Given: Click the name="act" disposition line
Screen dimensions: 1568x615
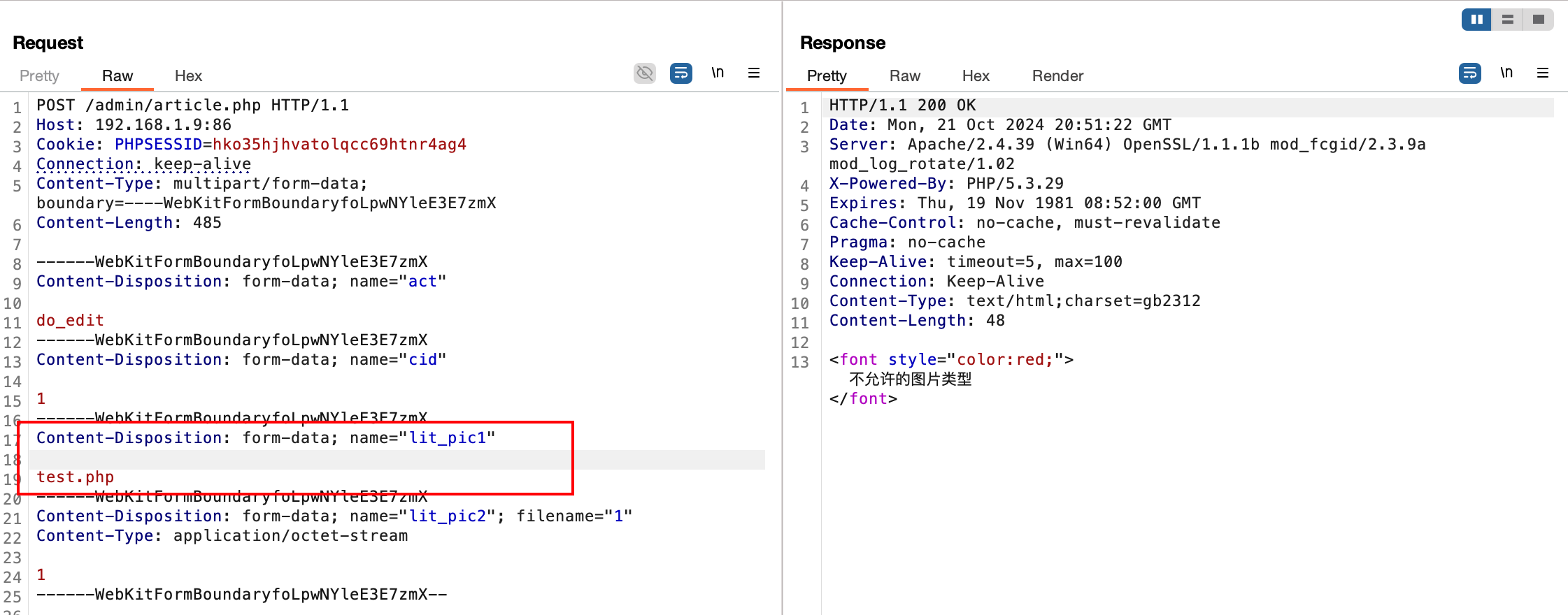Looking at the screenshot, I should click(x=241, y=282).
